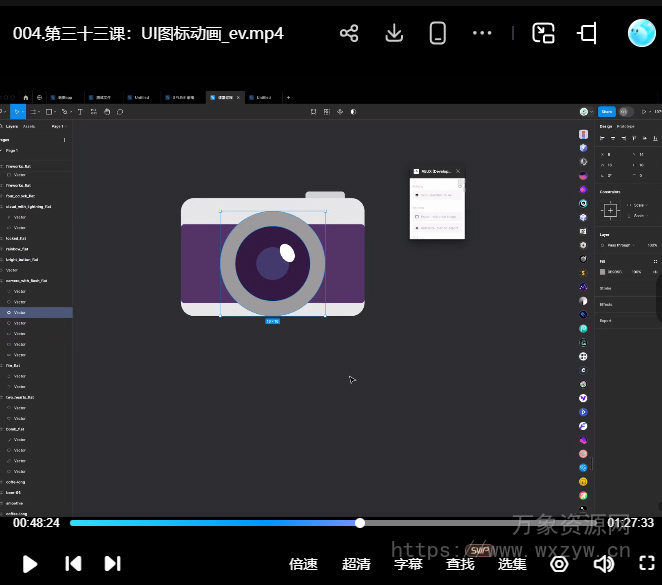Click the 查找 search button
This screenshot has width=662, height=585.
tap(460, 564)
